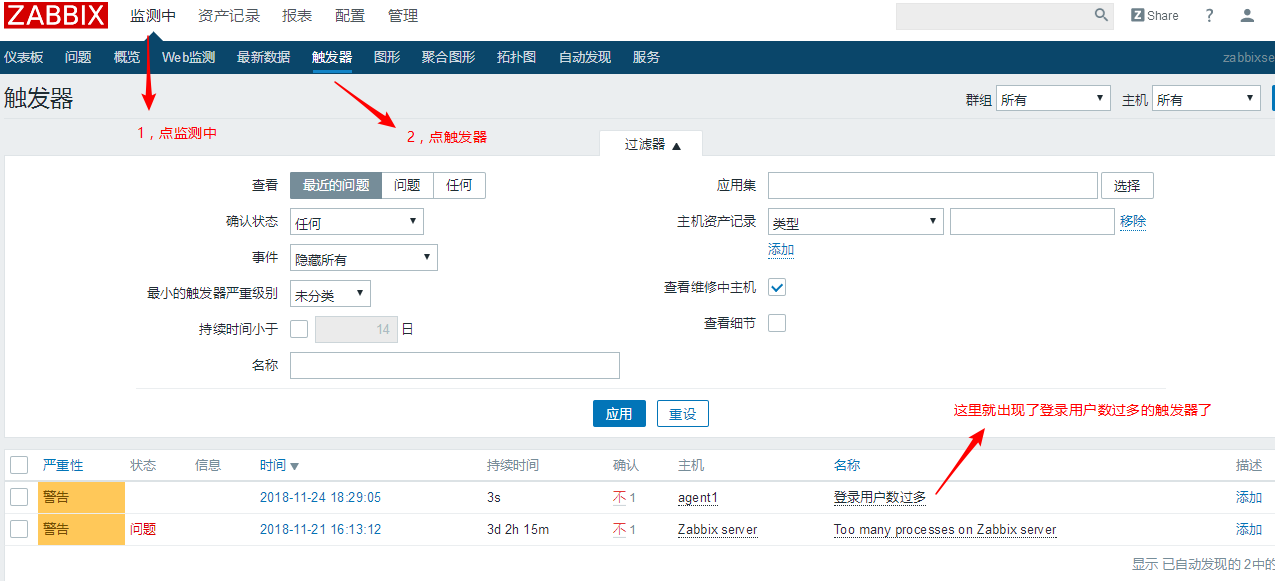Click 添加 description link in Zabbix server row
Viewport: 1275px width, 581px height.
pos(1249,530)
